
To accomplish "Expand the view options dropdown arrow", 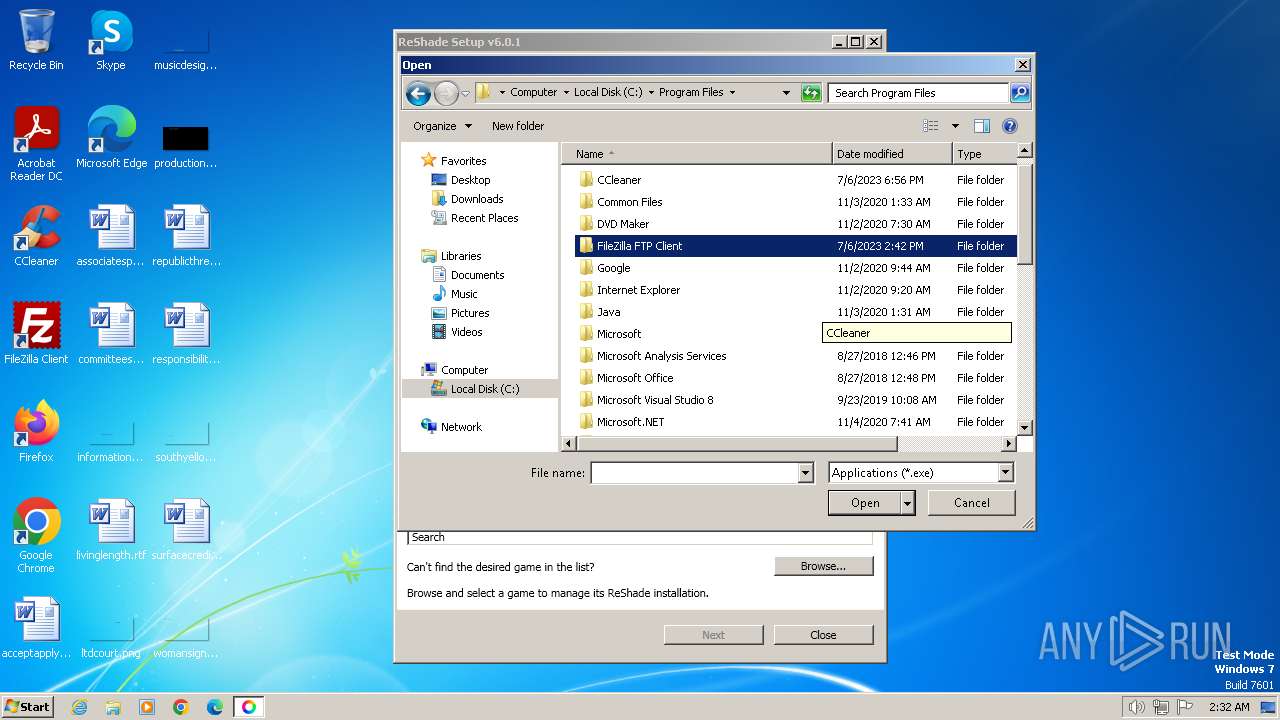I will pyautogui.click(x=955, y=126).
